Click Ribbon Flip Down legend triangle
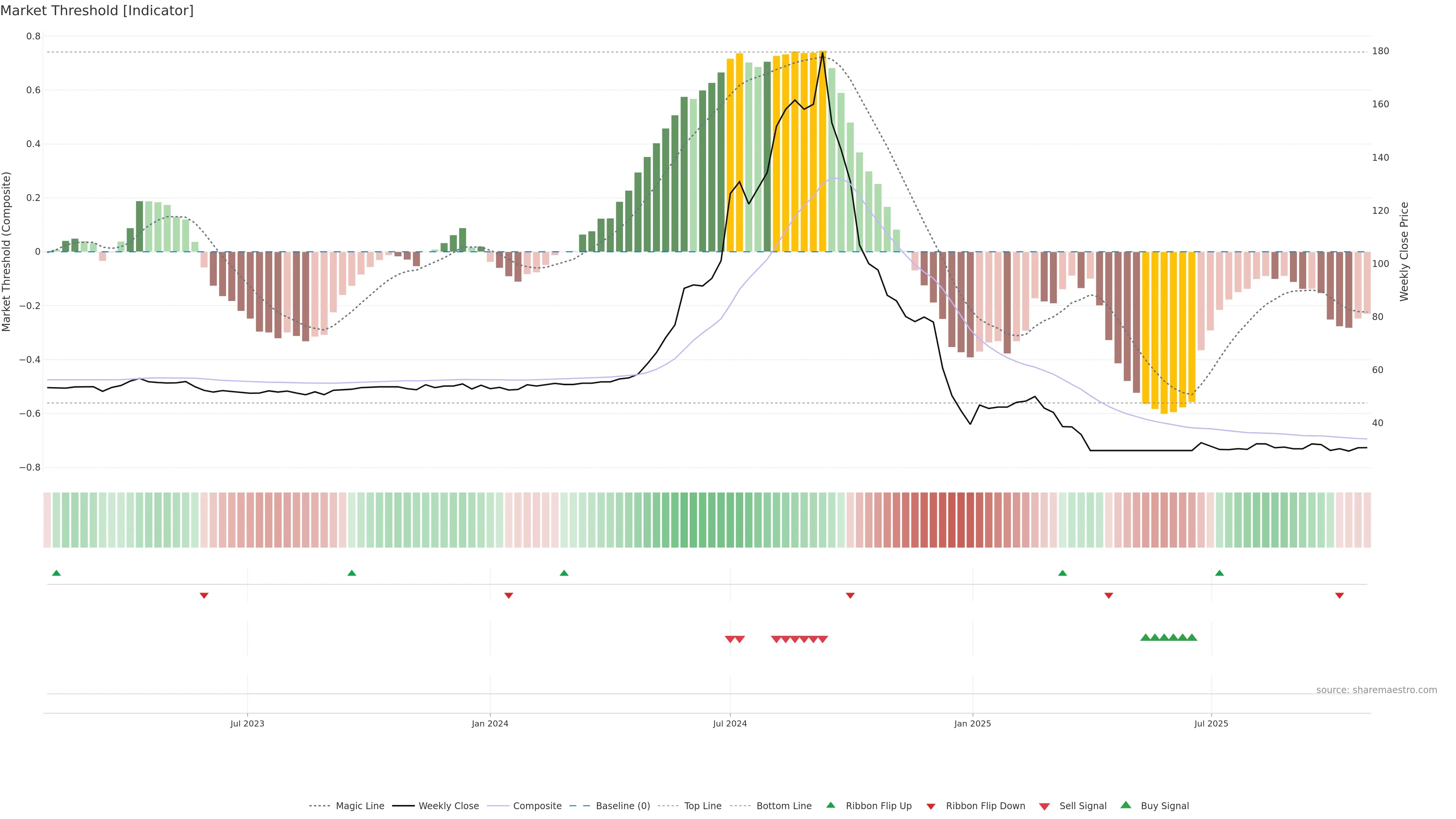The height and width of the screenshot is (819, 1456). pos(931,806)
